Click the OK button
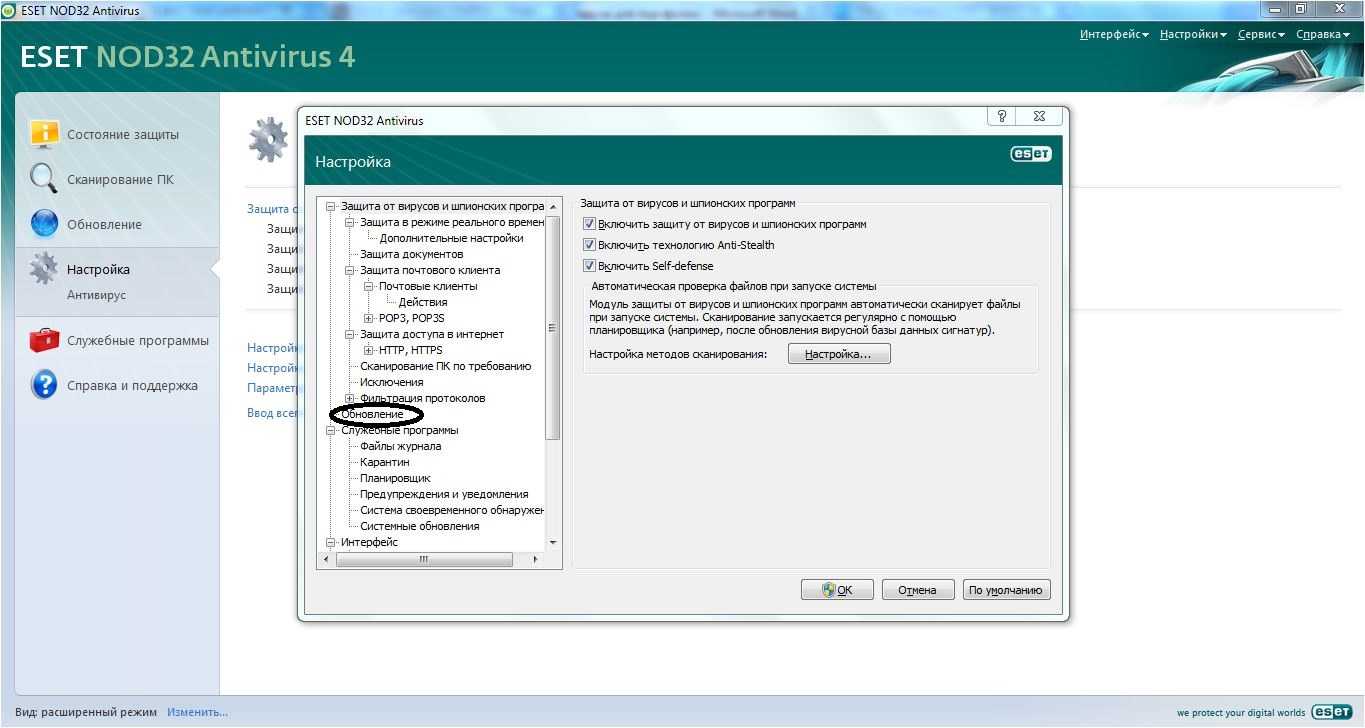The height and width of the screenshot is (728, 1365). click(837, 590)
